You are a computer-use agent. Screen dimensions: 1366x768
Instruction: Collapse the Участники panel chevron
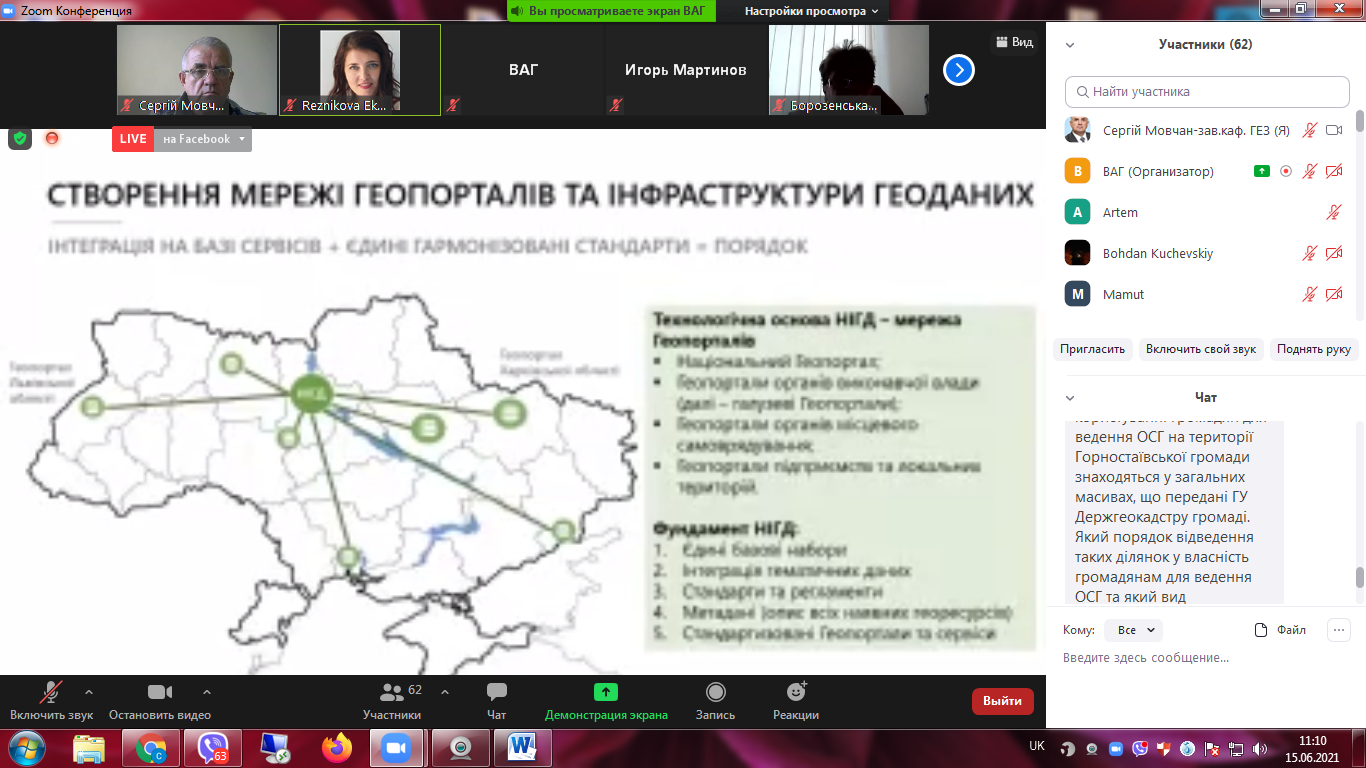pyautogui.click(x=1070, y=45)
